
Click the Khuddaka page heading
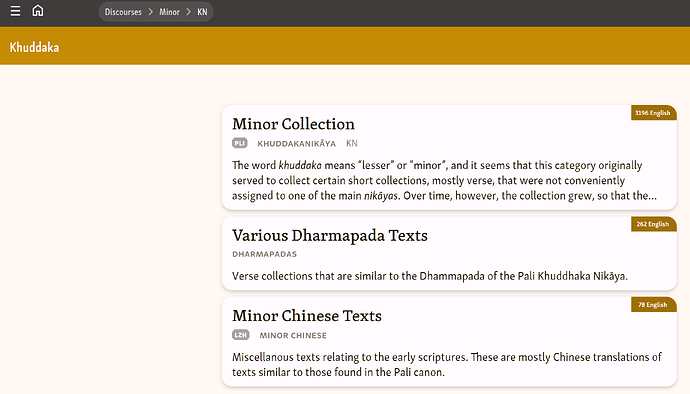pos(34,47)
